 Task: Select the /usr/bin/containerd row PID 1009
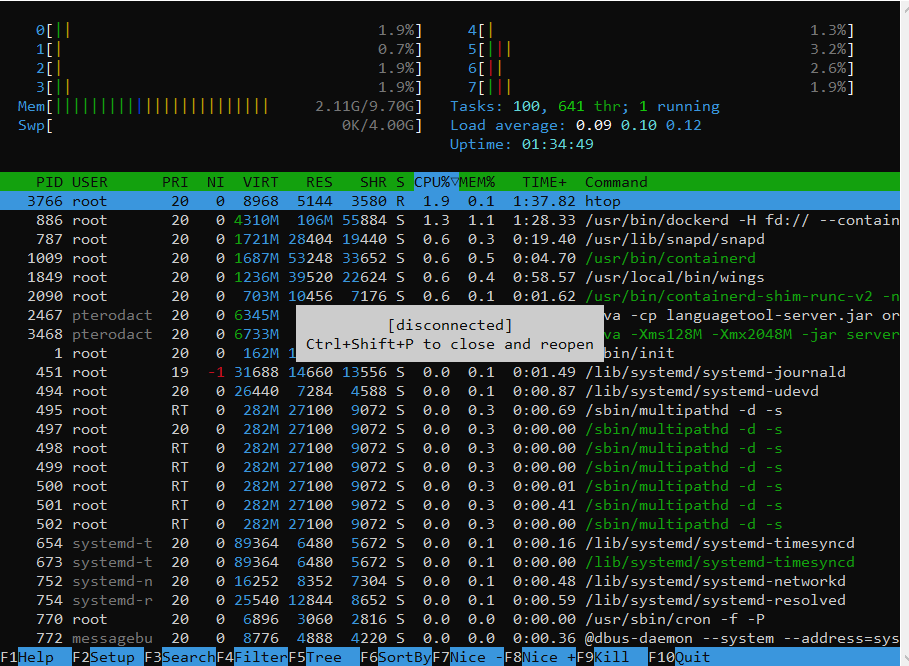450,258
